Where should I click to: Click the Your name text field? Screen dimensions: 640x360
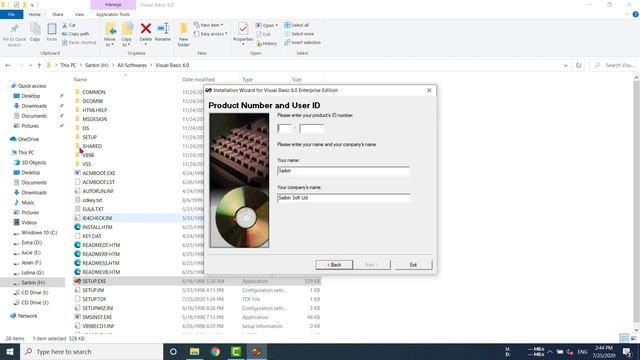[x=343, y=171]
